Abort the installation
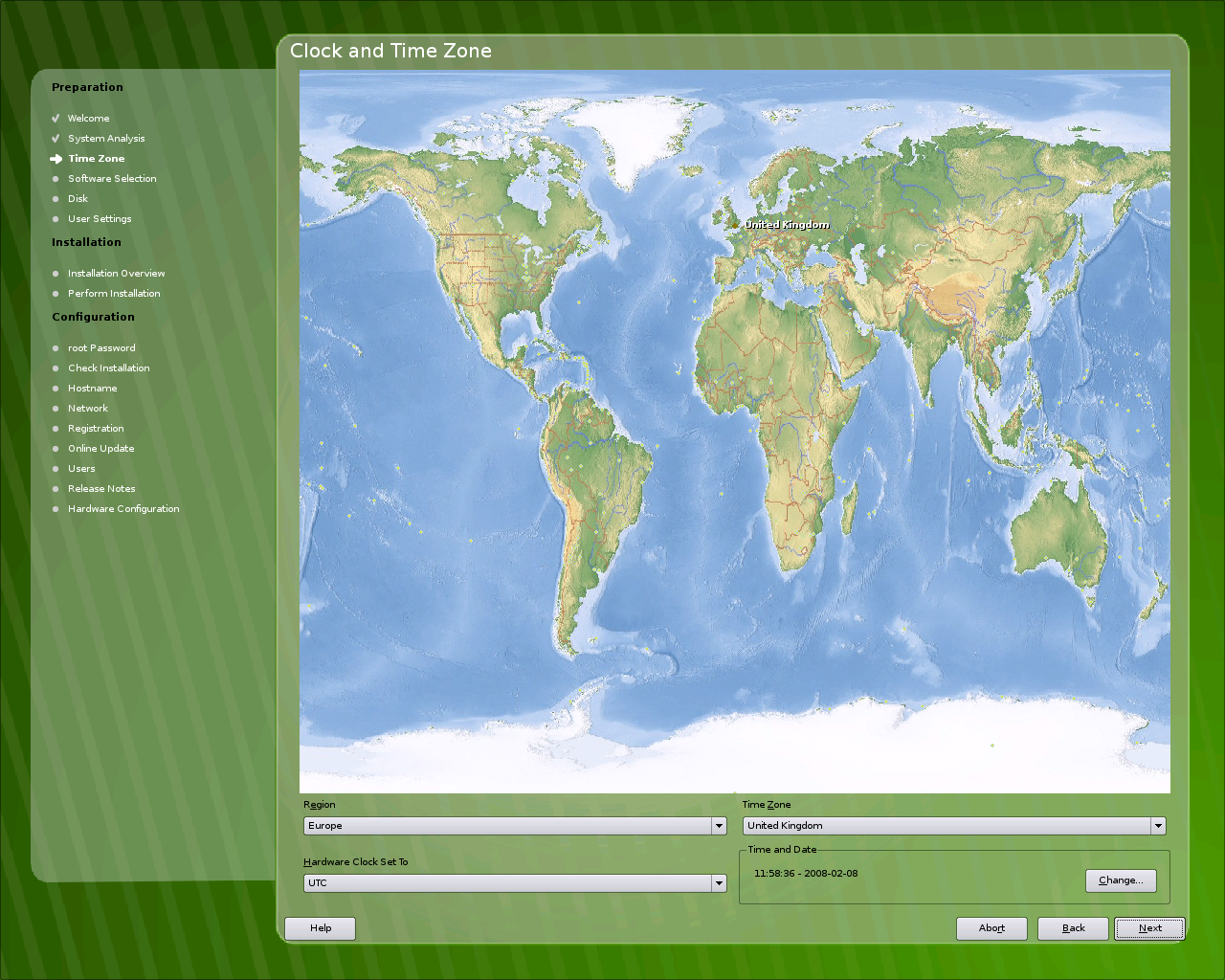Viewport: 1225px width, 980px height. click(991, 928)
